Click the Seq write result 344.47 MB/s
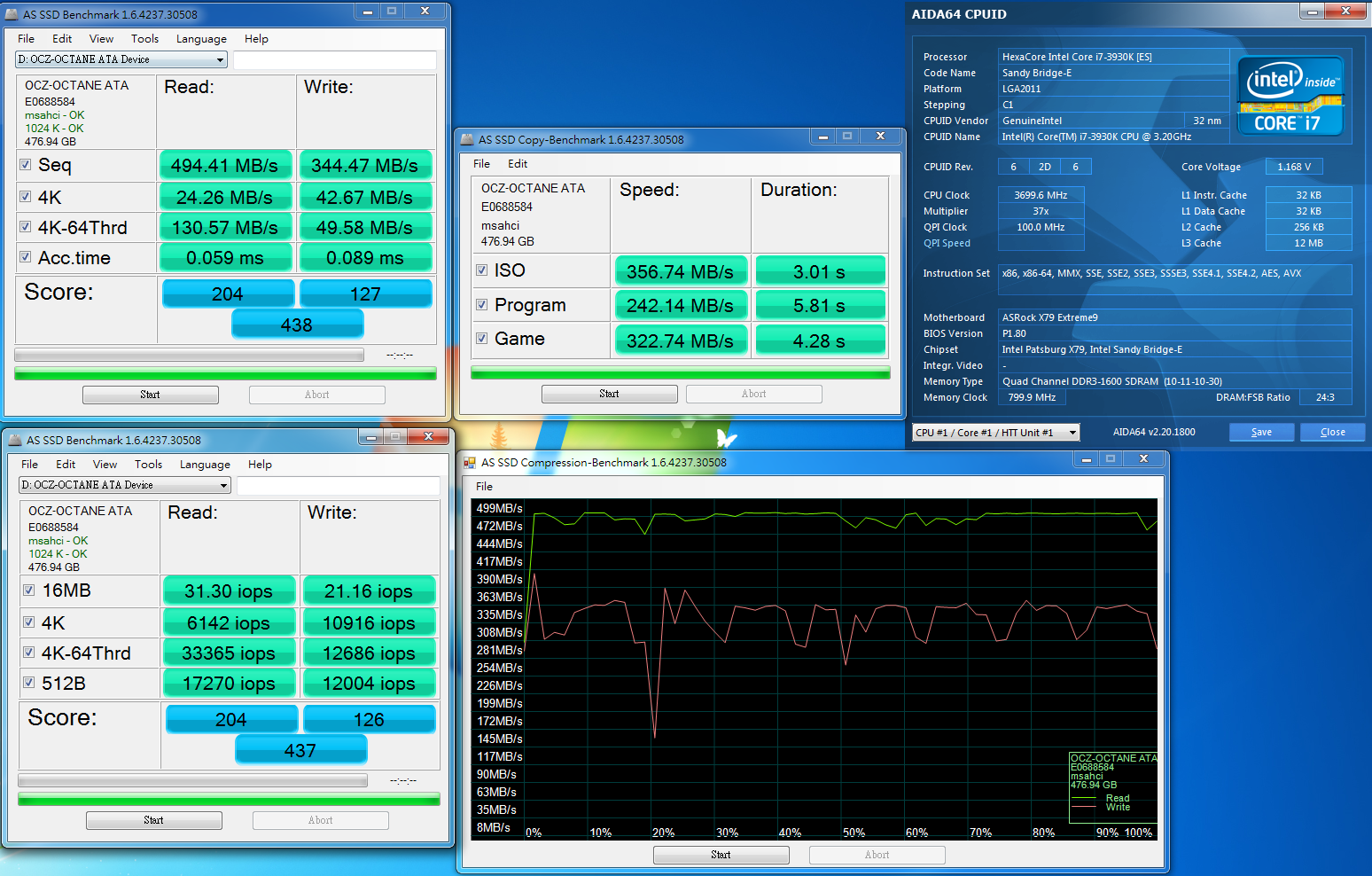The image size is (1372, 876). [x=365, y=165]
